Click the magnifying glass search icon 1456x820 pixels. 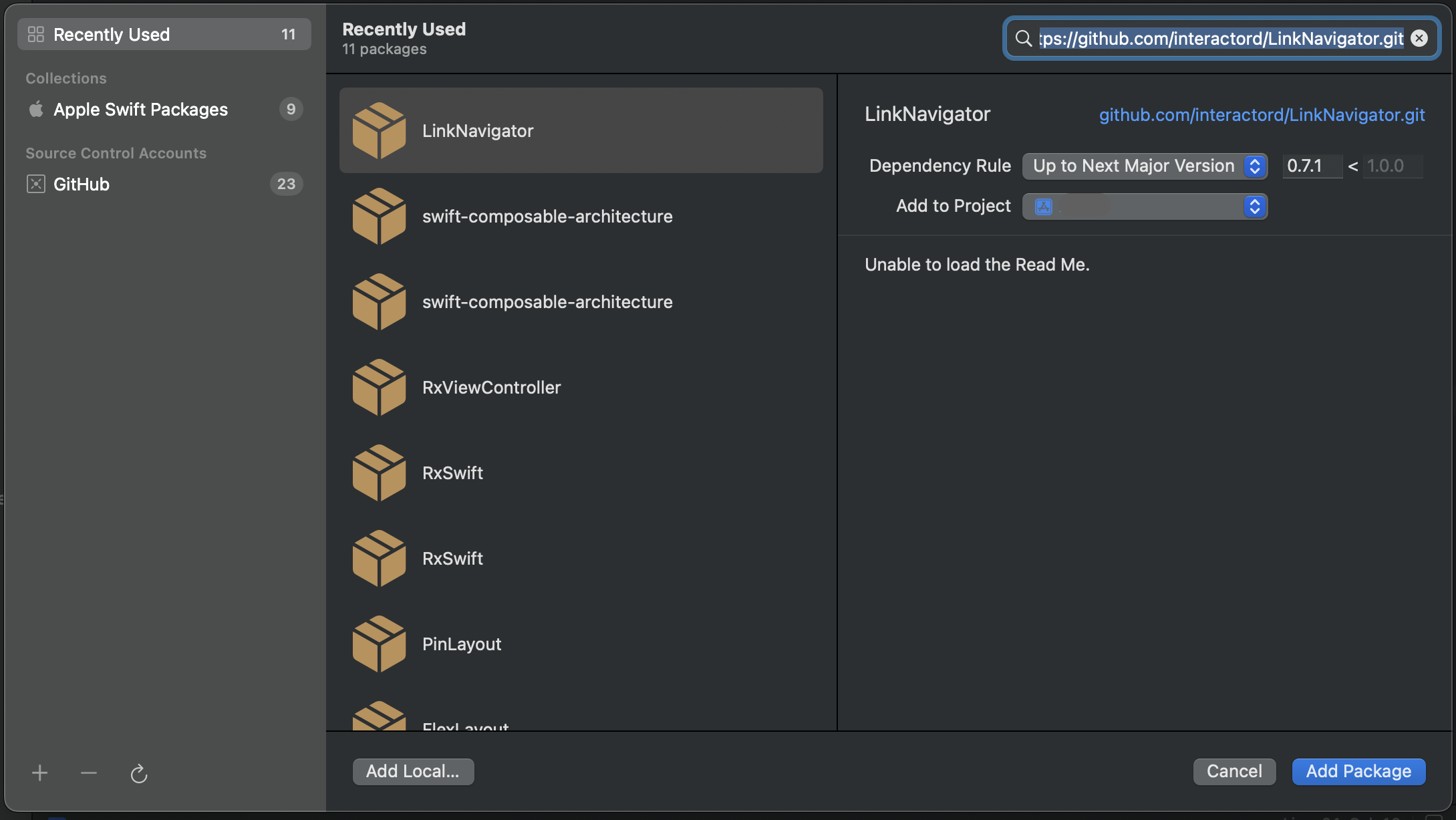click(x=1023, y=39)
